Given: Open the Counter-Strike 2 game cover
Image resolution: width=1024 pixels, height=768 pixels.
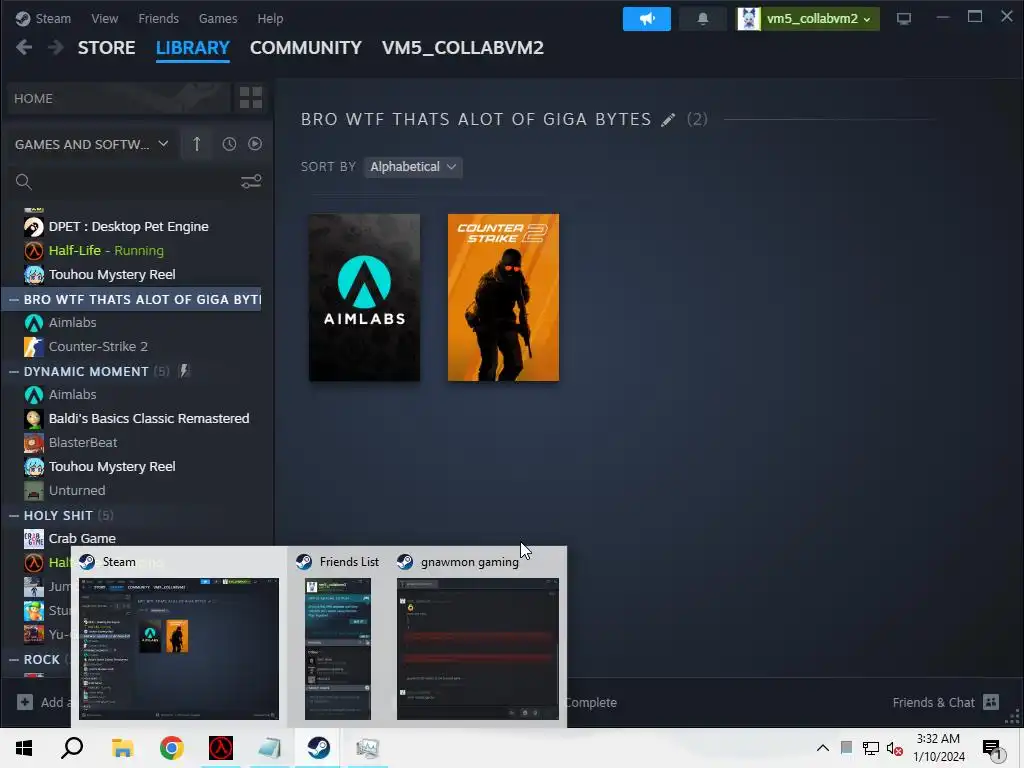Looking at the screenshot, I should click(x=504, y=298).
